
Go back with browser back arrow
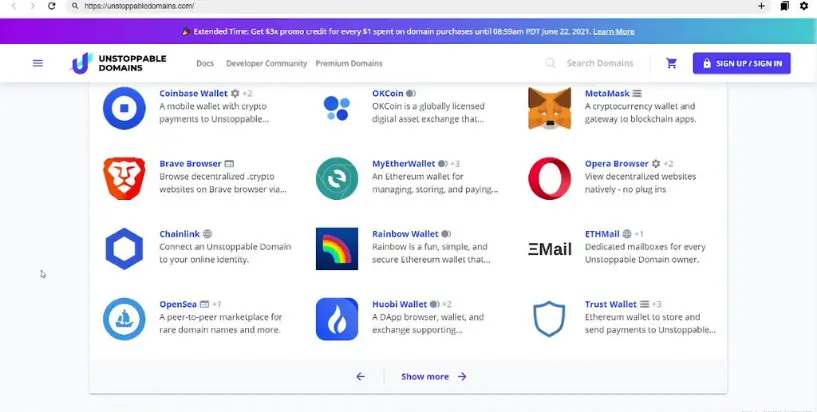[14, 6]
